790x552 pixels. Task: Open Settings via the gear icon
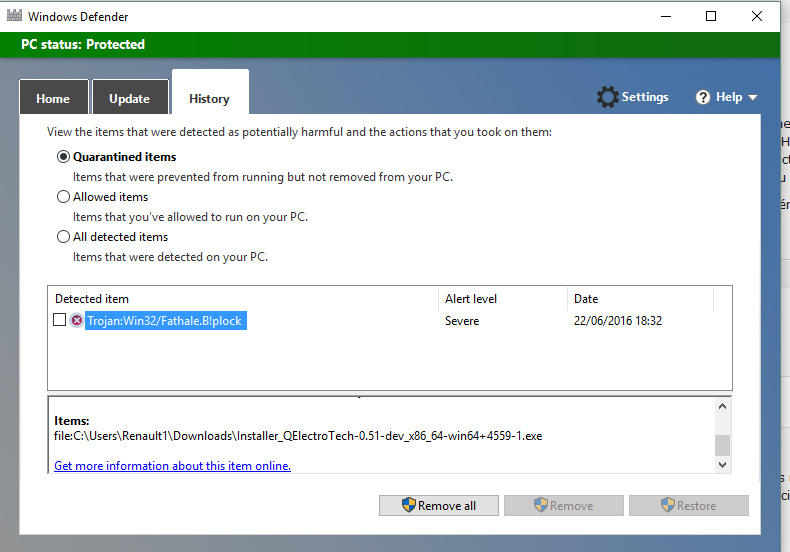tap(607, 97)
